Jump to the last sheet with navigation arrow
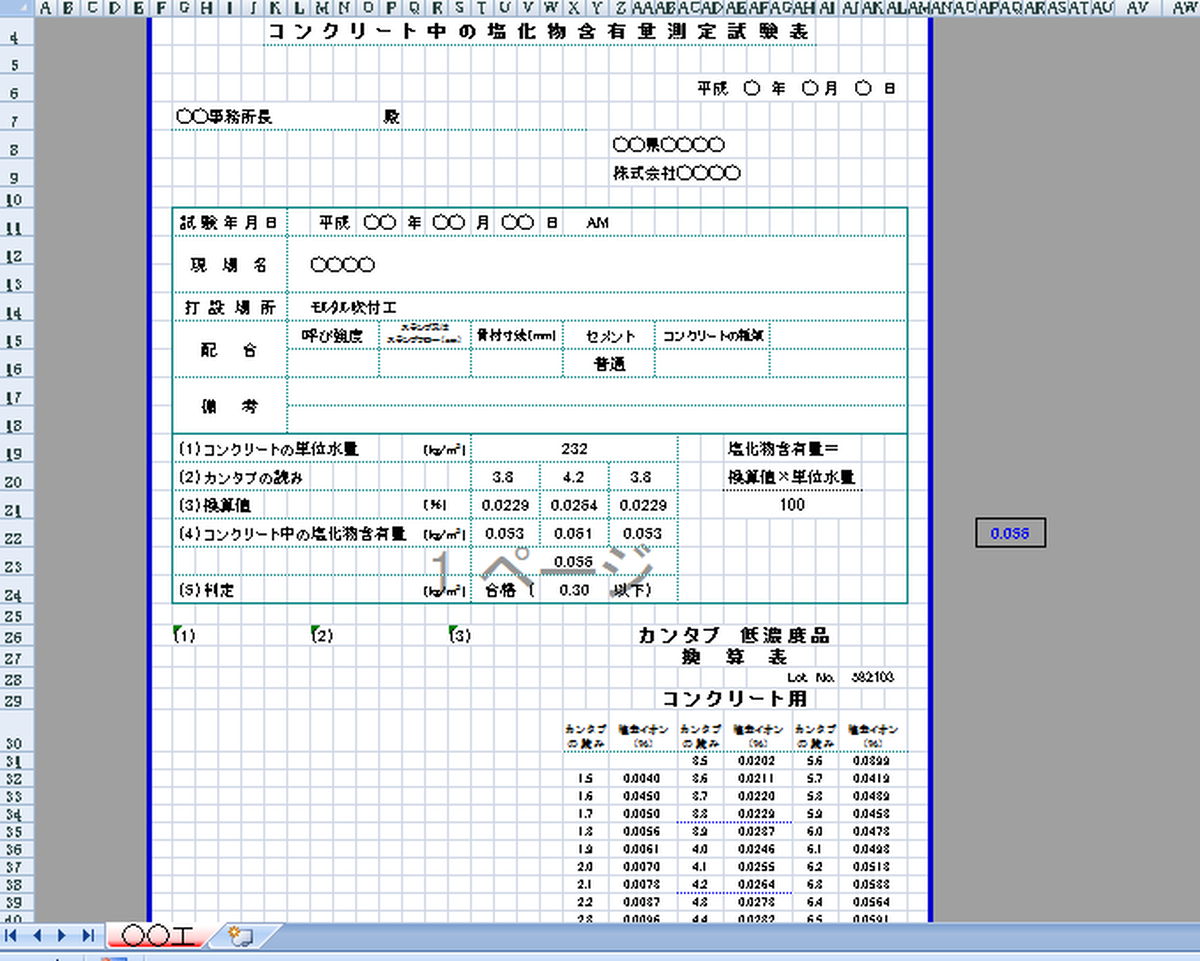 click(88, 935)
